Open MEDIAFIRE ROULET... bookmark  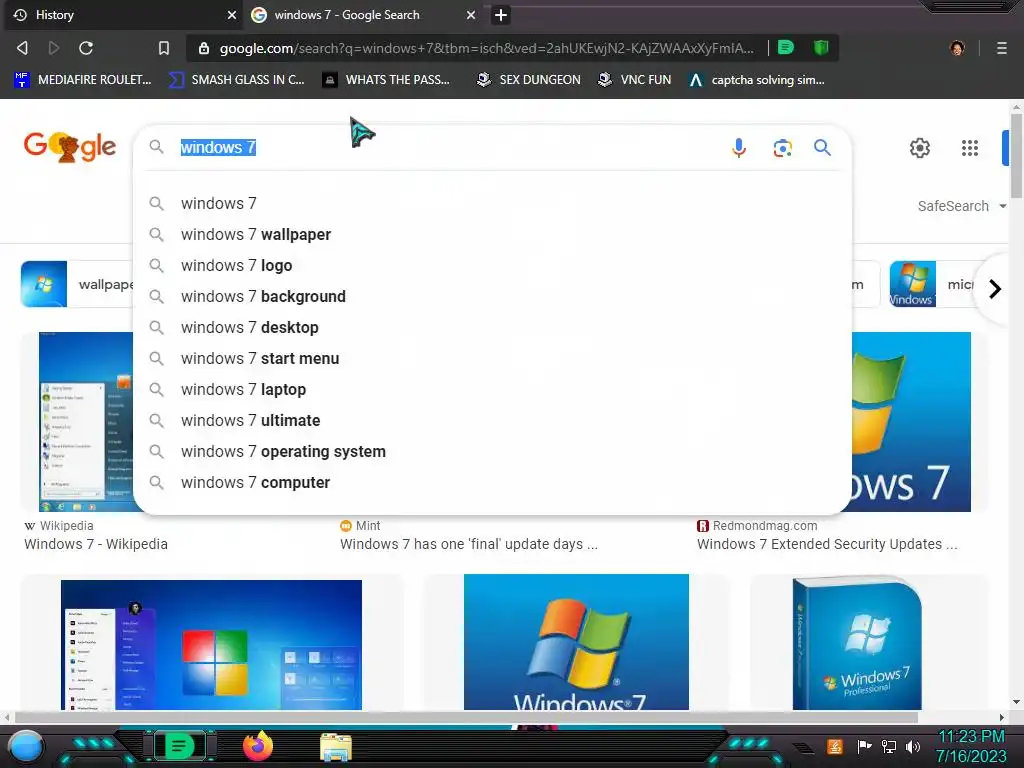83,80
